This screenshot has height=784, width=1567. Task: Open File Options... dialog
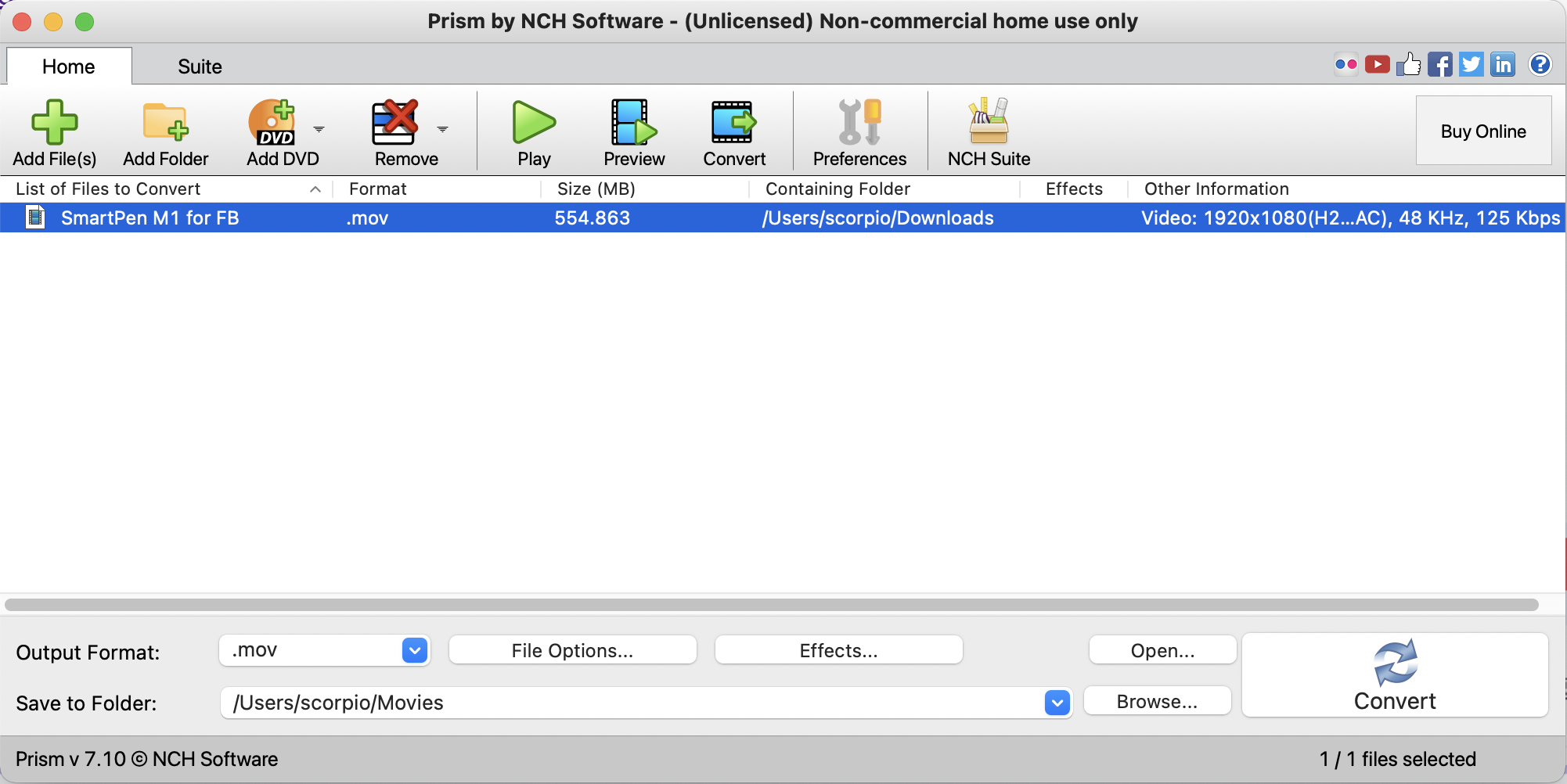[x=572, y=650]
